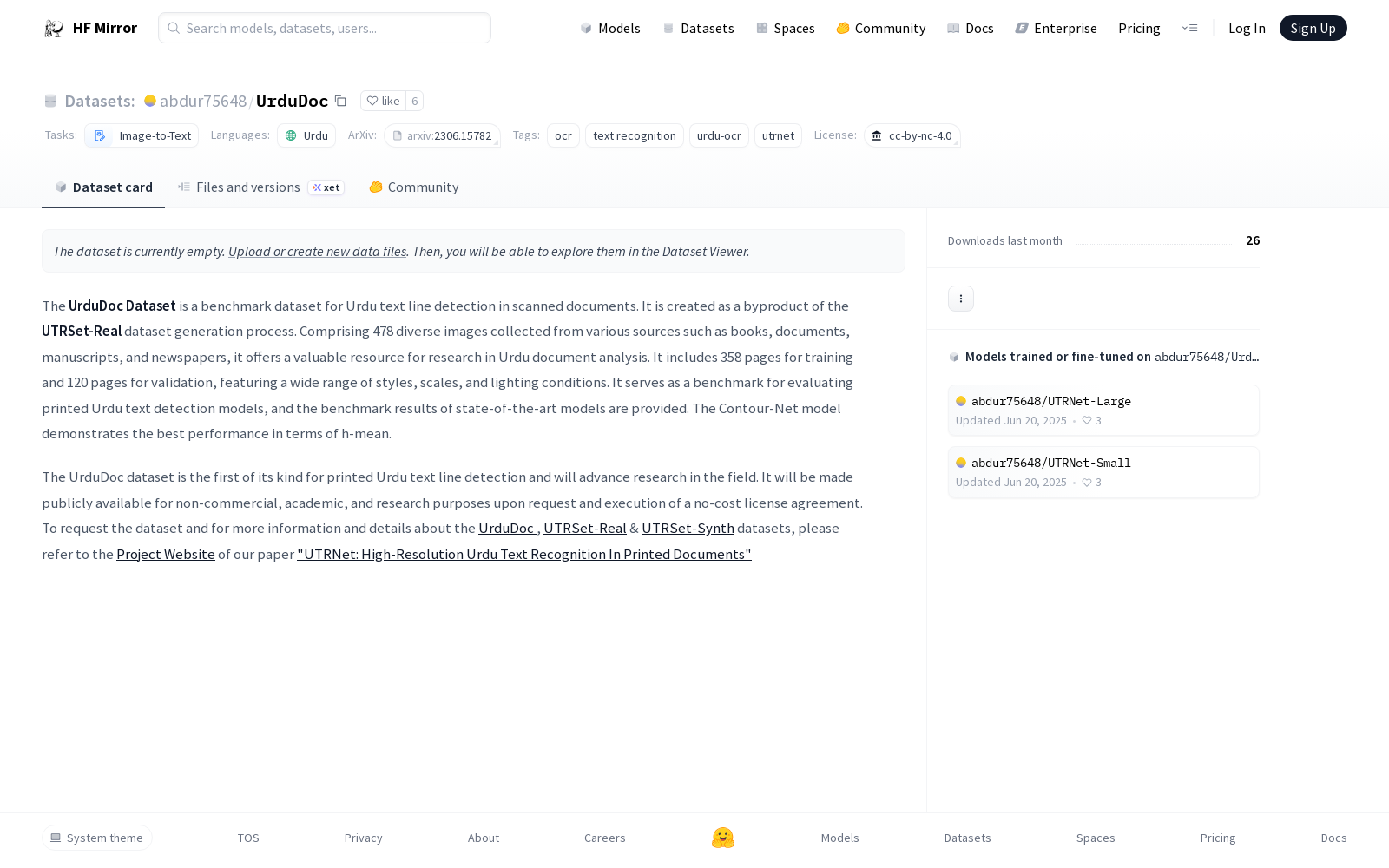The width and height of the screenshot is (1389, 868).
Task: Click the text recognition tag
Action: (635, 135)
